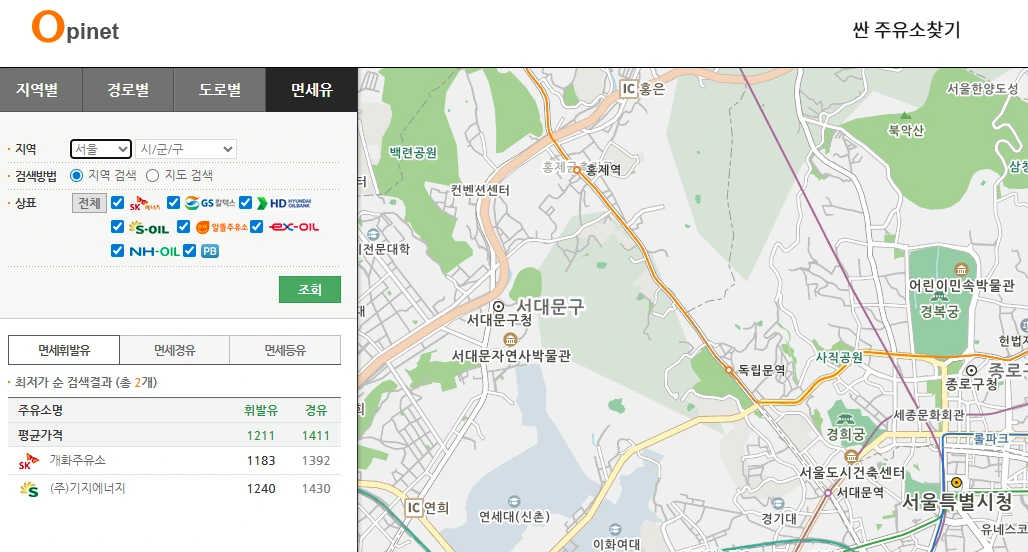Click the HD Hyundai Oilbank logo

(x=284, y=203)
